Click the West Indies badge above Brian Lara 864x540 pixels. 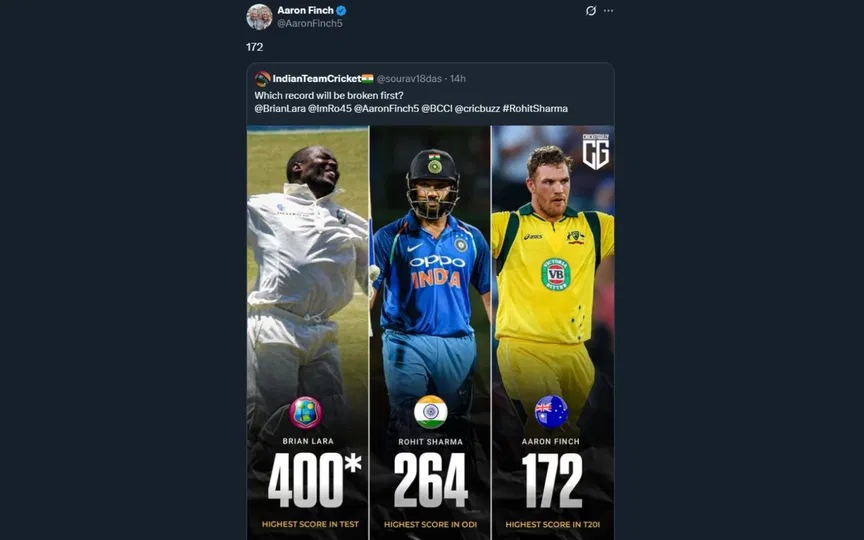pos(306,412)
